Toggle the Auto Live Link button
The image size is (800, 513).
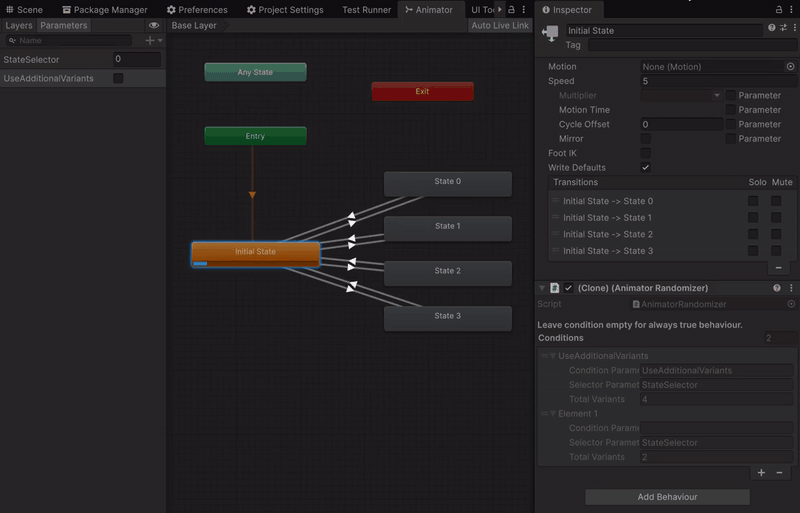coord(500,26)
